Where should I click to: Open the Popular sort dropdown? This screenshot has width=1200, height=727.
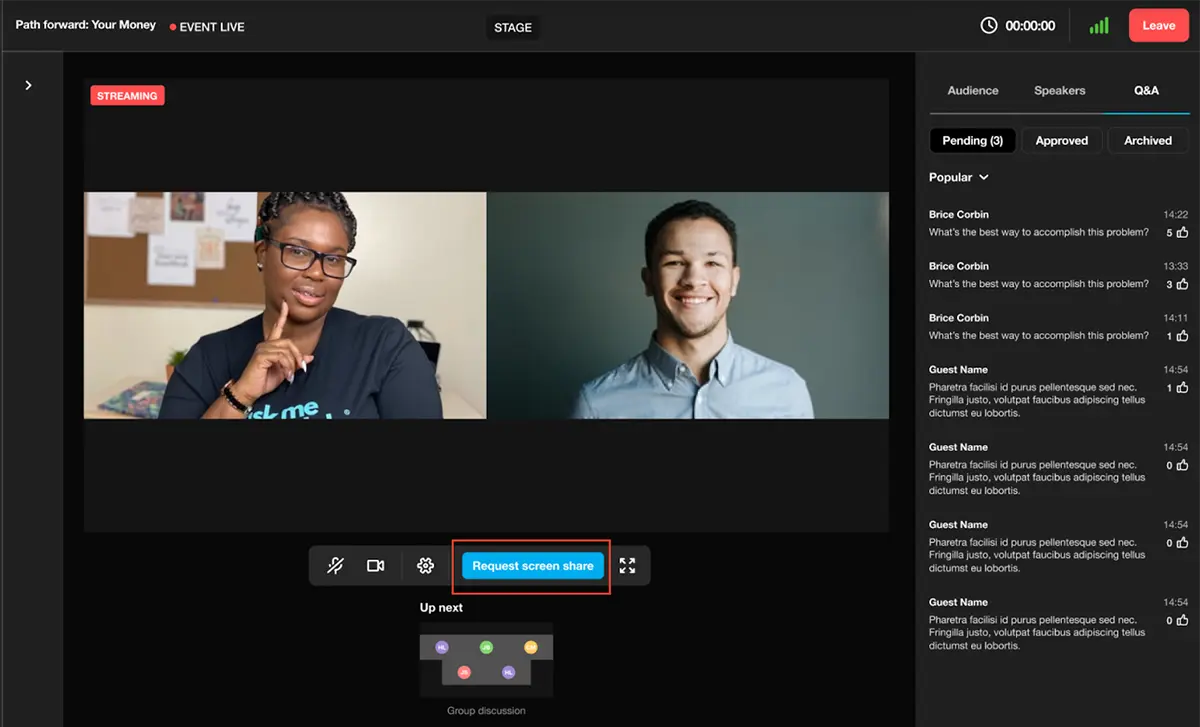(x=959, y=177)
